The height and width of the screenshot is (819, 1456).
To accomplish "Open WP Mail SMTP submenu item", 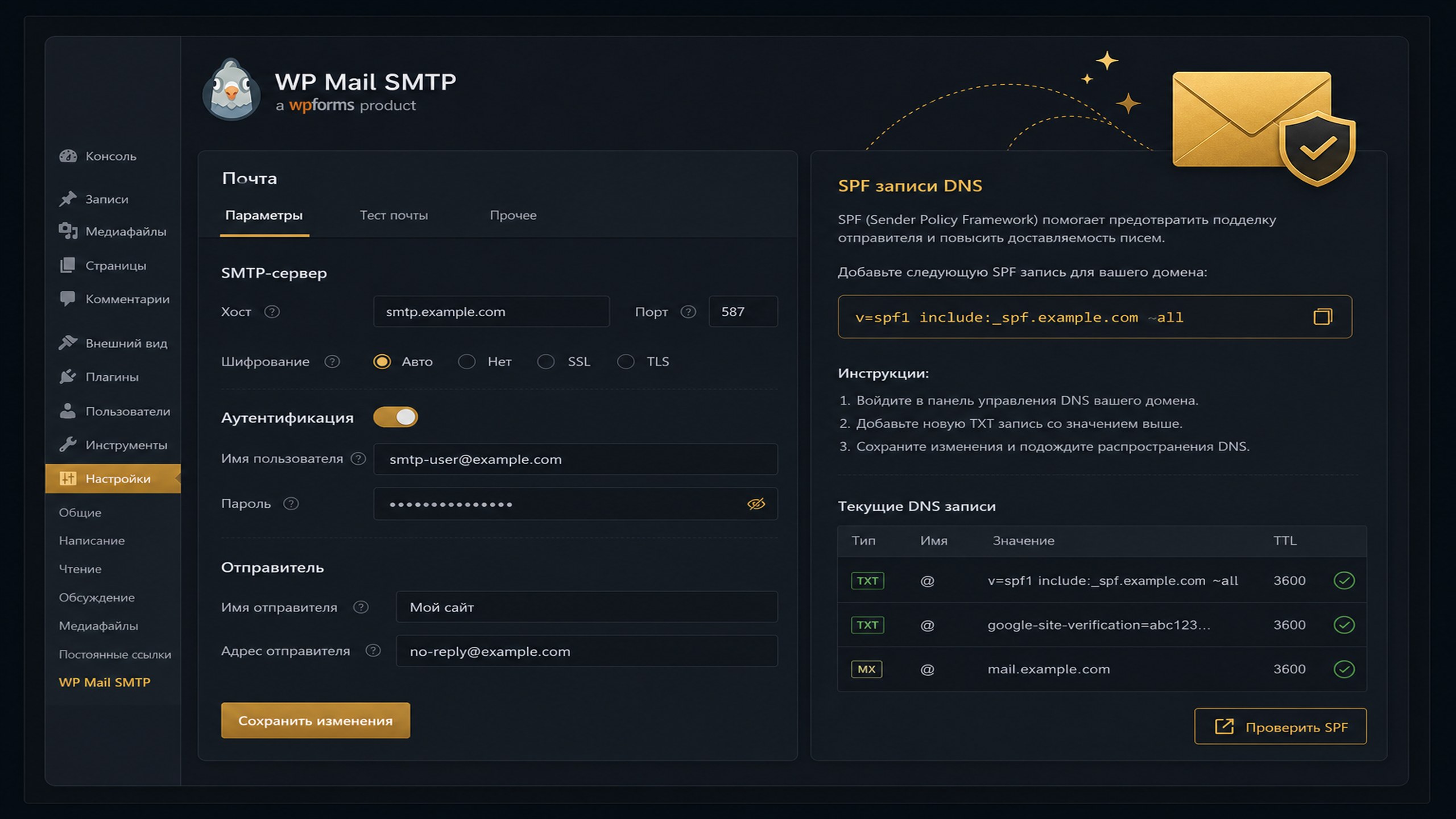I will [105, 682].
